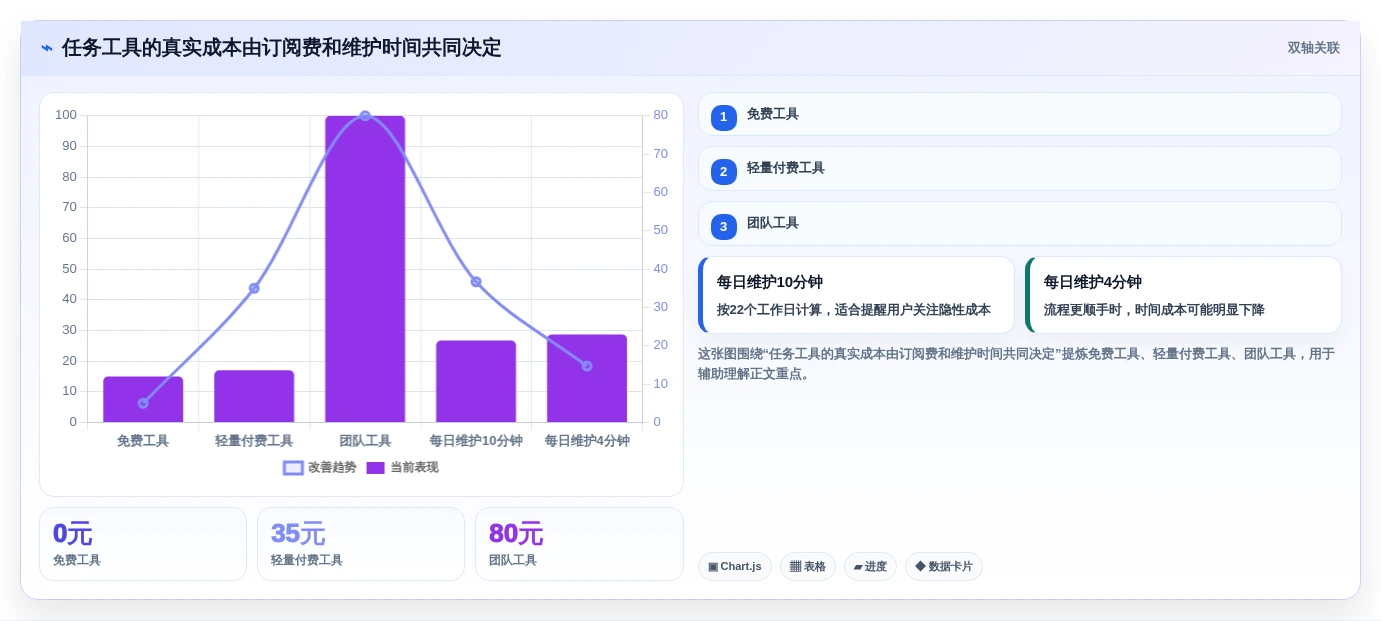Click the tallest bar for 团队工具

365,269
